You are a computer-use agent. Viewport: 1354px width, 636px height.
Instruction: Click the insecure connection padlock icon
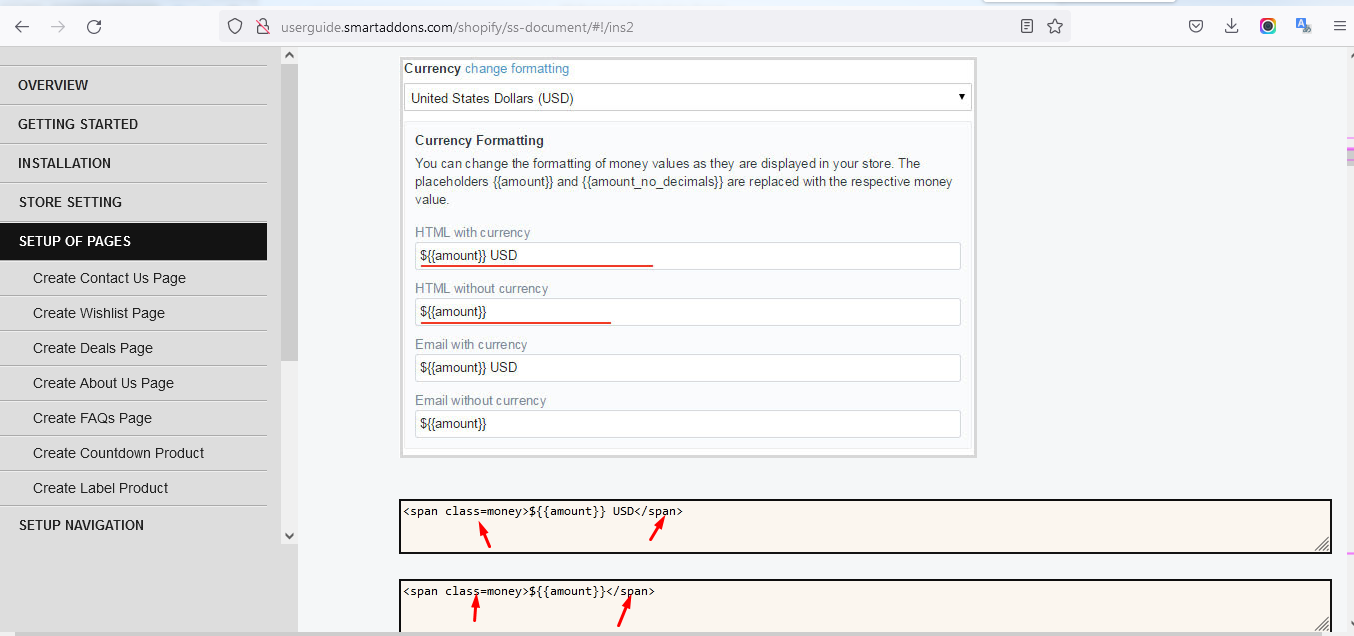pos(262,27)
